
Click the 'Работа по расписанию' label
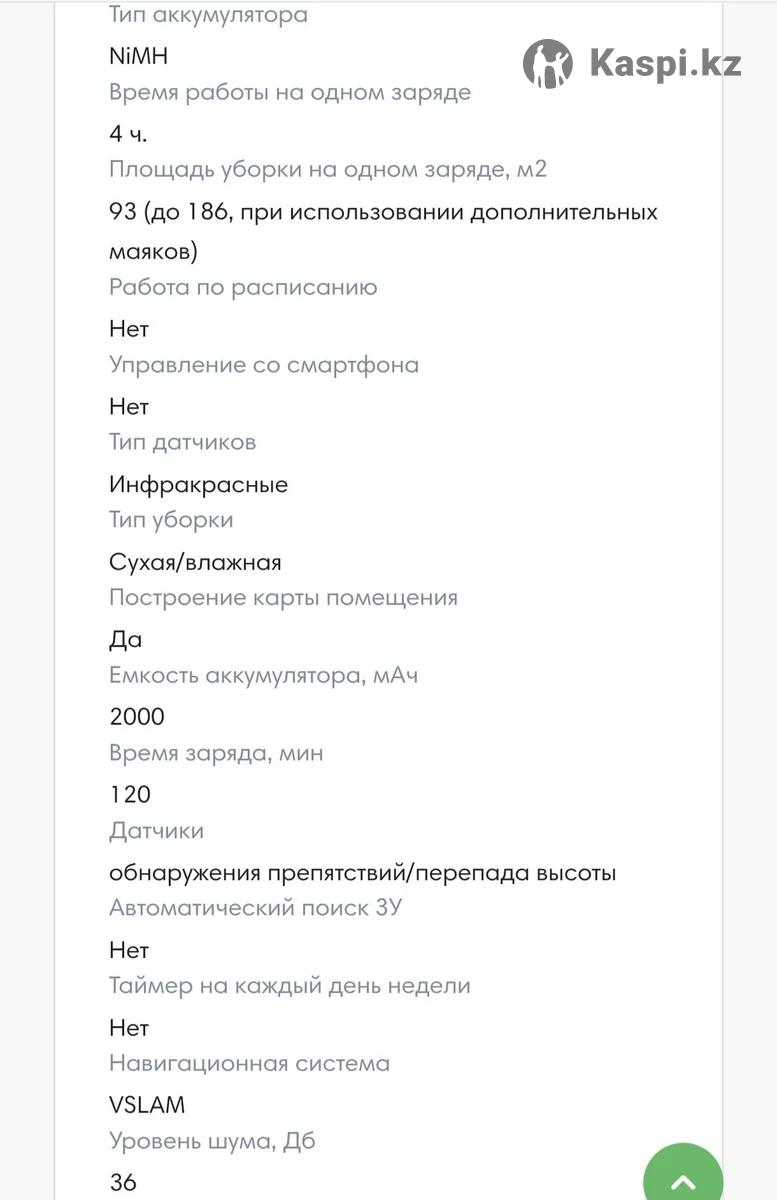click(243, 287)
